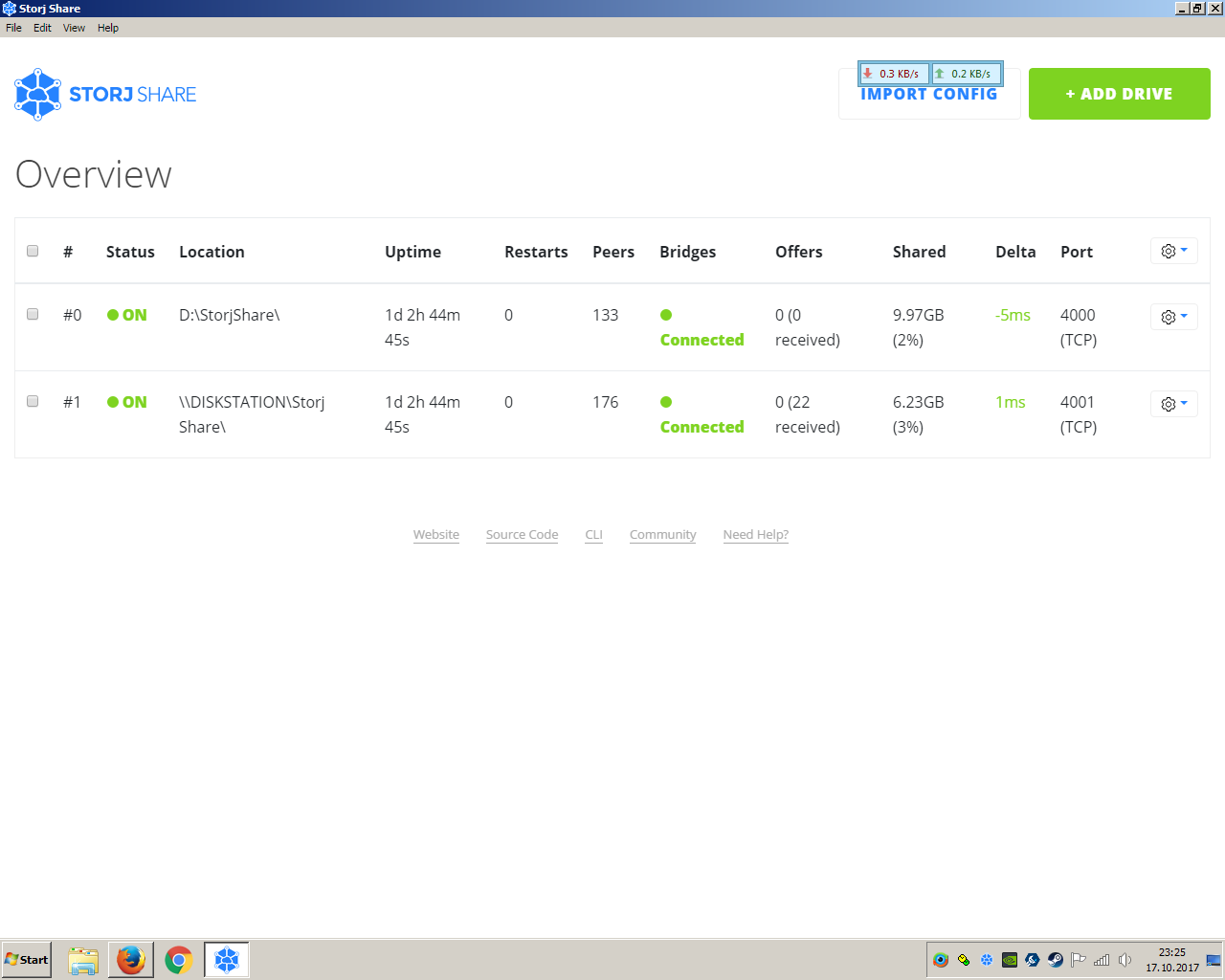This screenshot has height=980, width=1225.
Task: Click the green ON status of drive #0
Action: (x=127, y=315)
